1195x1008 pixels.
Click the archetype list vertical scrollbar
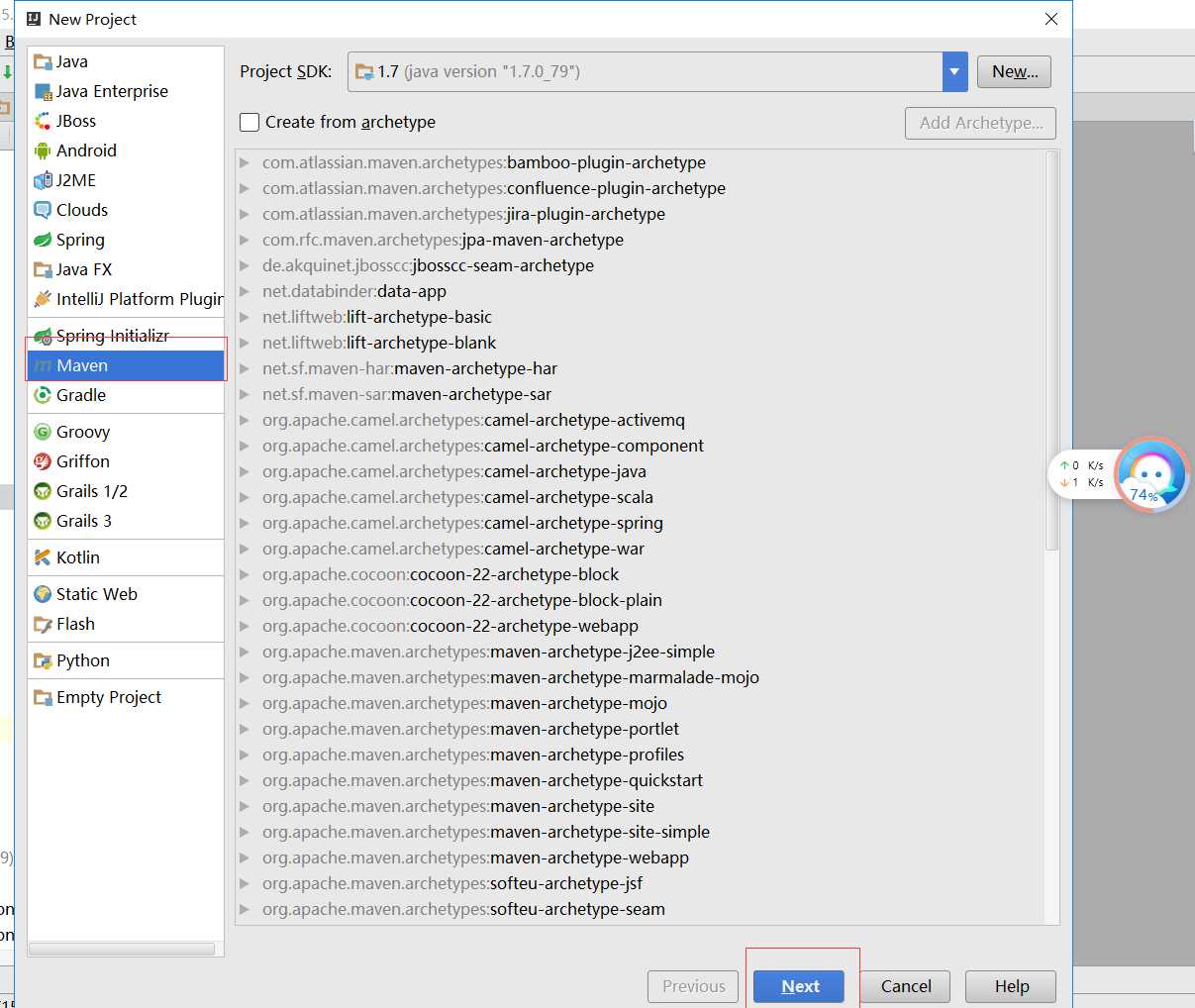[x=1051, y=351]
